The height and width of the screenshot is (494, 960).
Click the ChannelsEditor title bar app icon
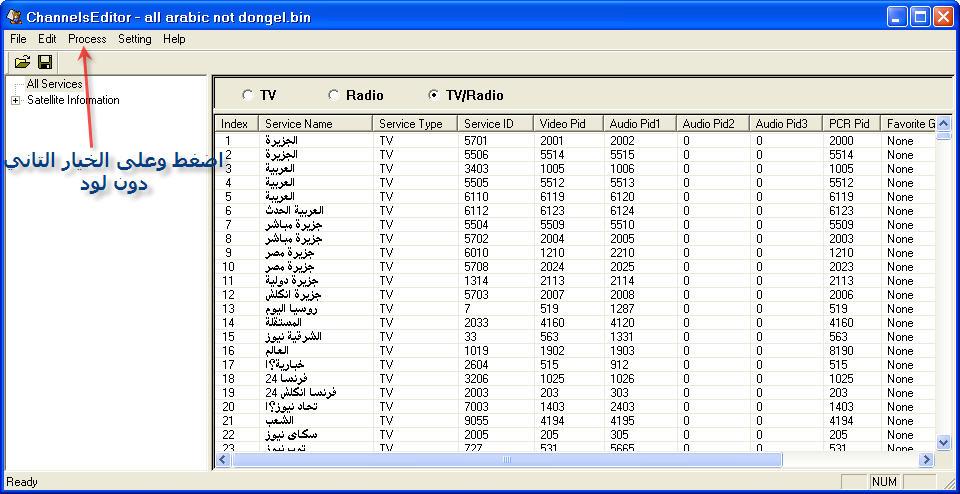tap(13, 17)
